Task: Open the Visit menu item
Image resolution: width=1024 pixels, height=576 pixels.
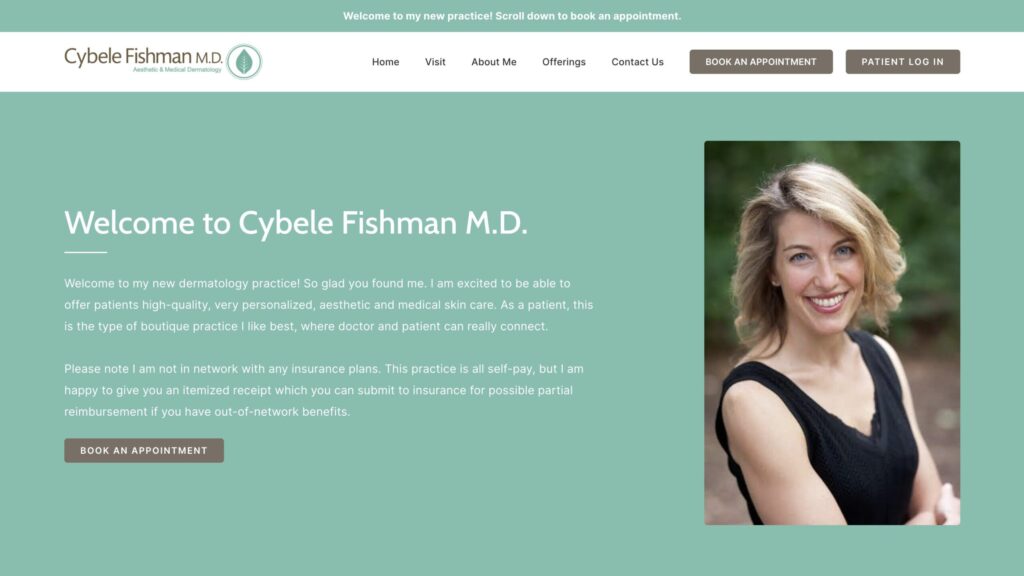Action: click(435, 61)
